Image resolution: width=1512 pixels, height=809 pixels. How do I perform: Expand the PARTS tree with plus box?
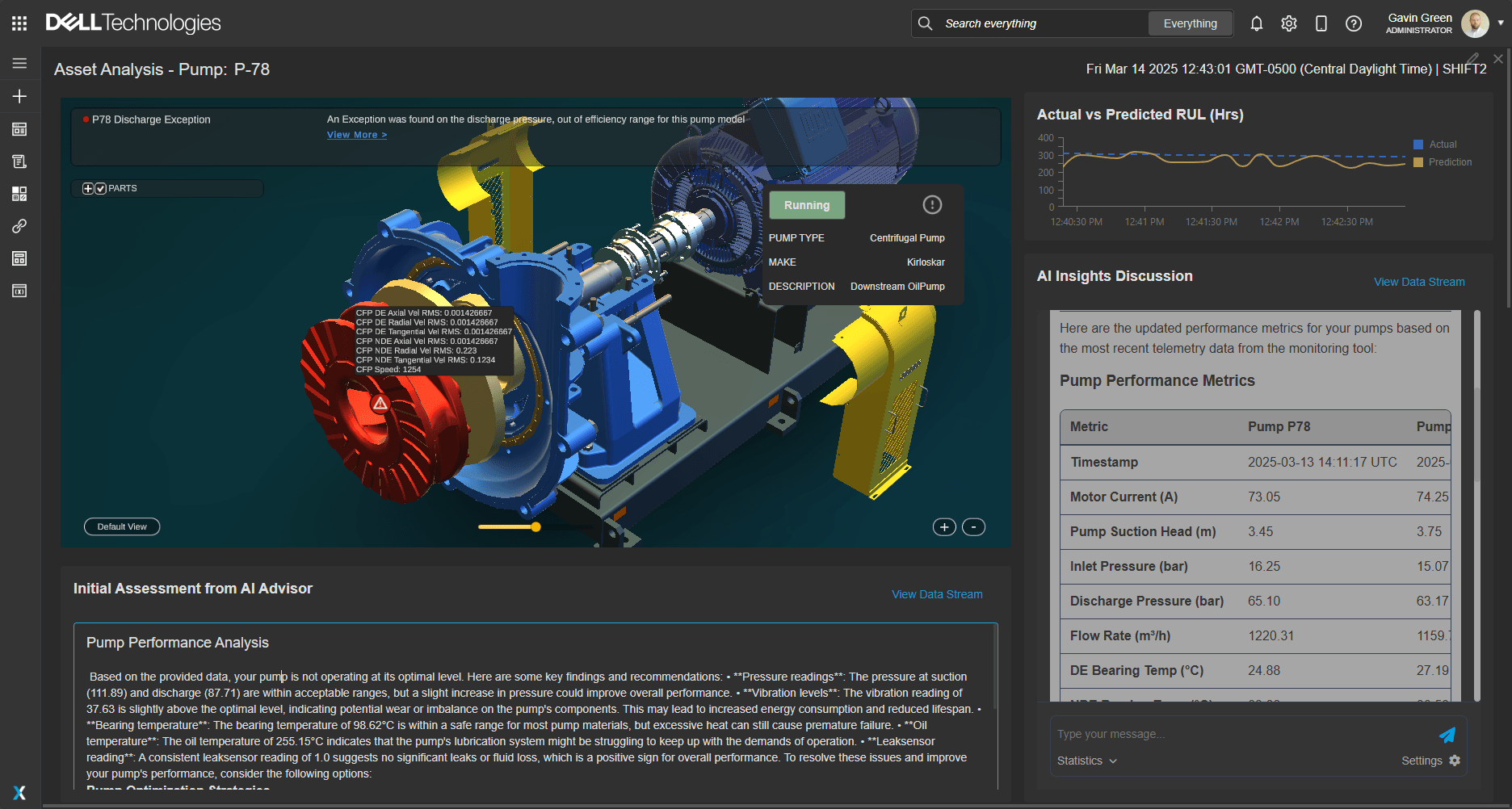pos(88,188)
